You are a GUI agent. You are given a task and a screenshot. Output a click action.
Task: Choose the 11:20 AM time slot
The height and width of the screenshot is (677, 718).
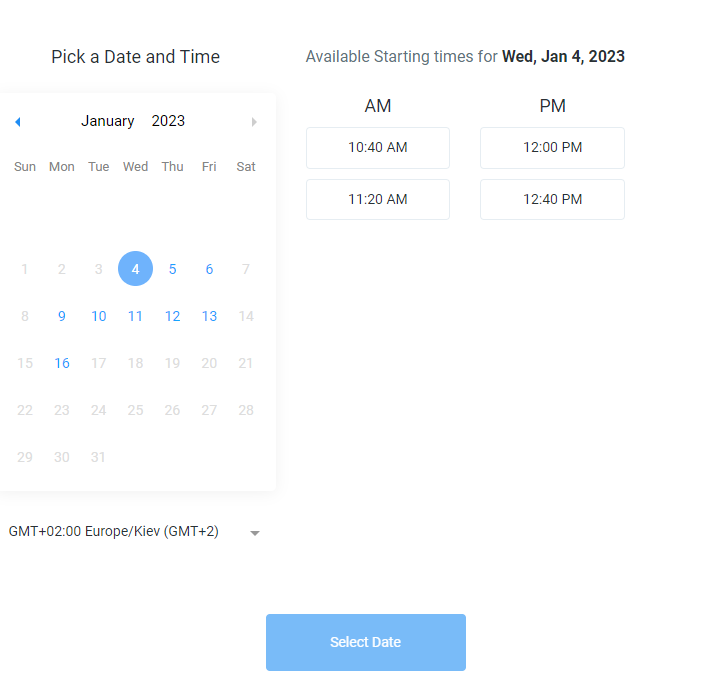point(378,200)
